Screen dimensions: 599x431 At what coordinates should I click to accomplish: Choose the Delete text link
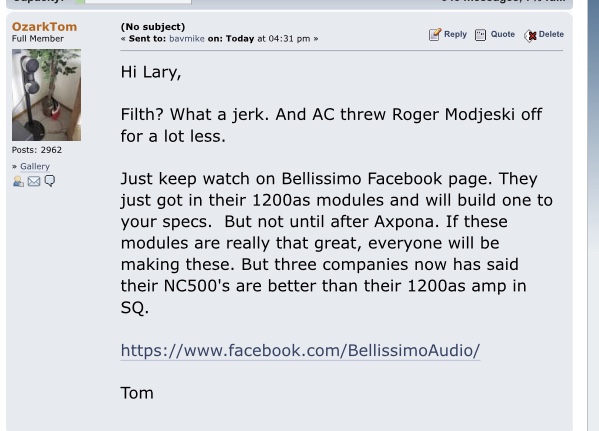pyautogui.click(x=551, y=34)
